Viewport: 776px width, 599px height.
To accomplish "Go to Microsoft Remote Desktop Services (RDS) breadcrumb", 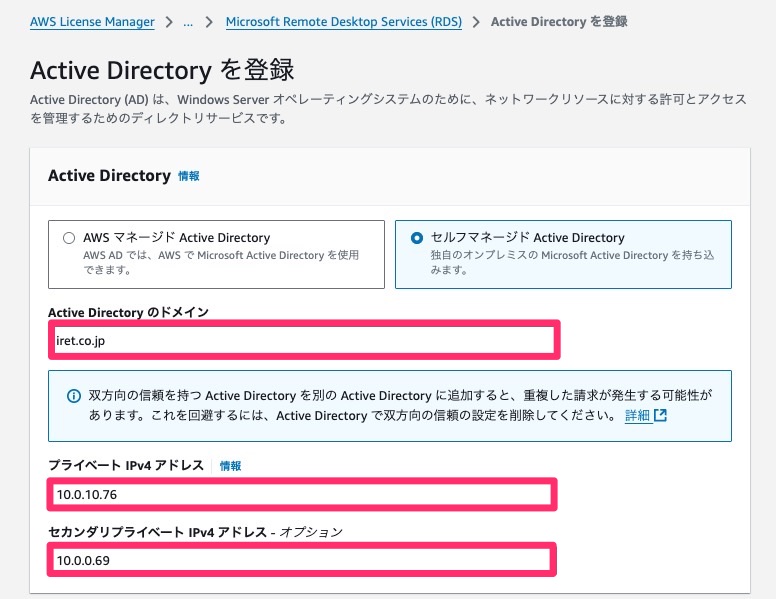I will coord(343,22).
